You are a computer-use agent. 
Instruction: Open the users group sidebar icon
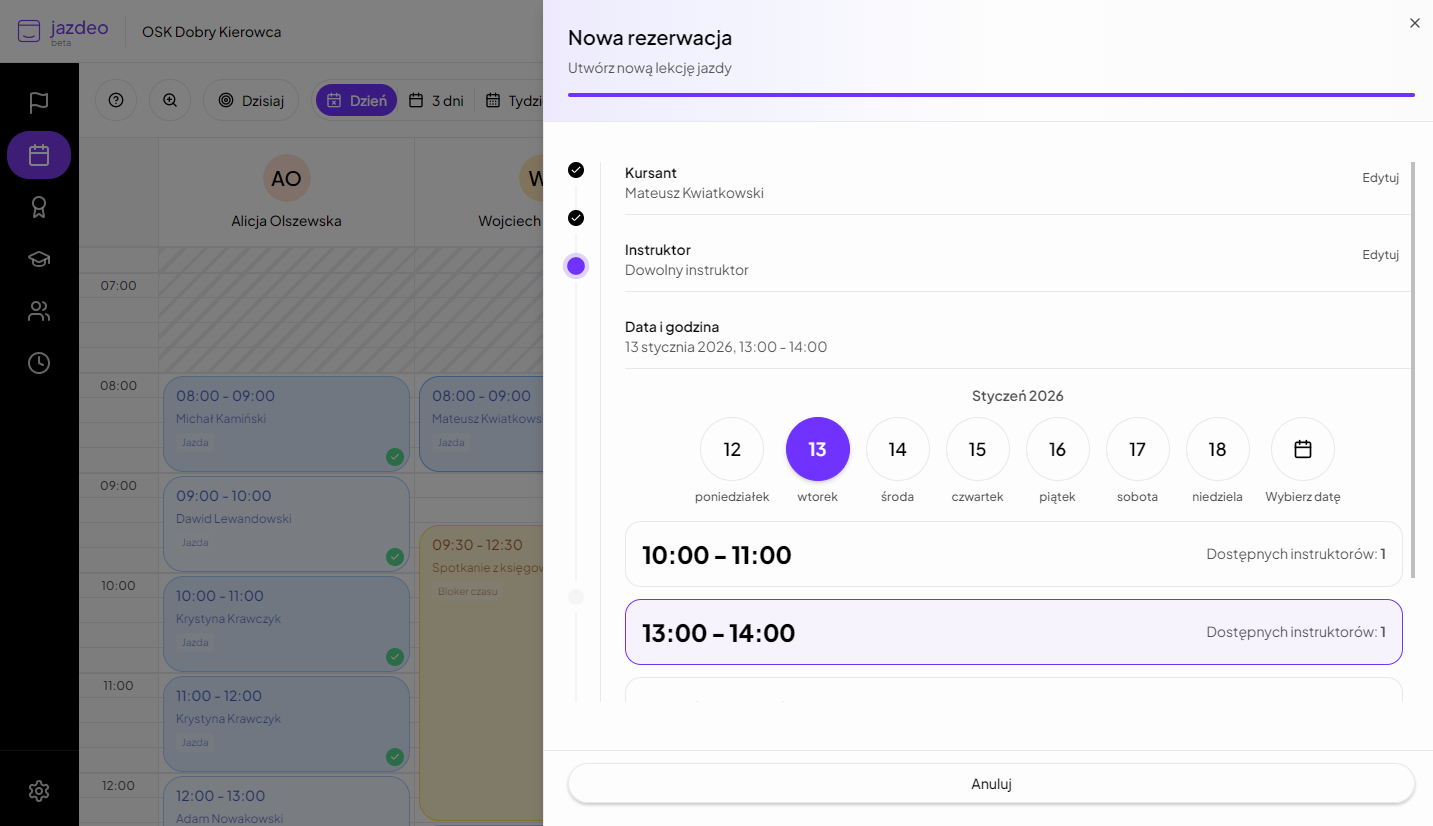[x=39, y=311]
